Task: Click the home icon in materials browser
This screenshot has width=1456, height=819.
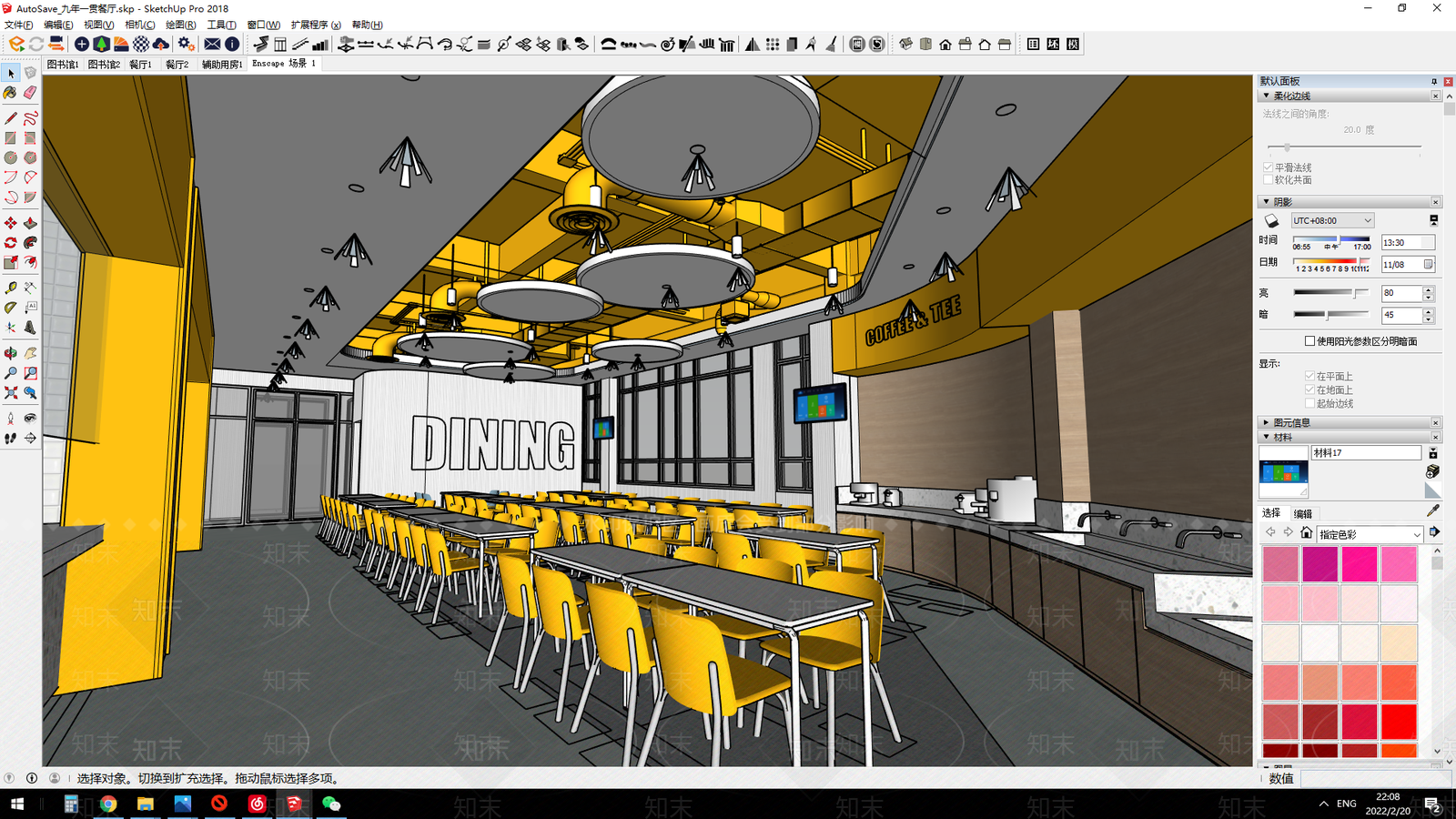Action: (x=1306, y=533)
